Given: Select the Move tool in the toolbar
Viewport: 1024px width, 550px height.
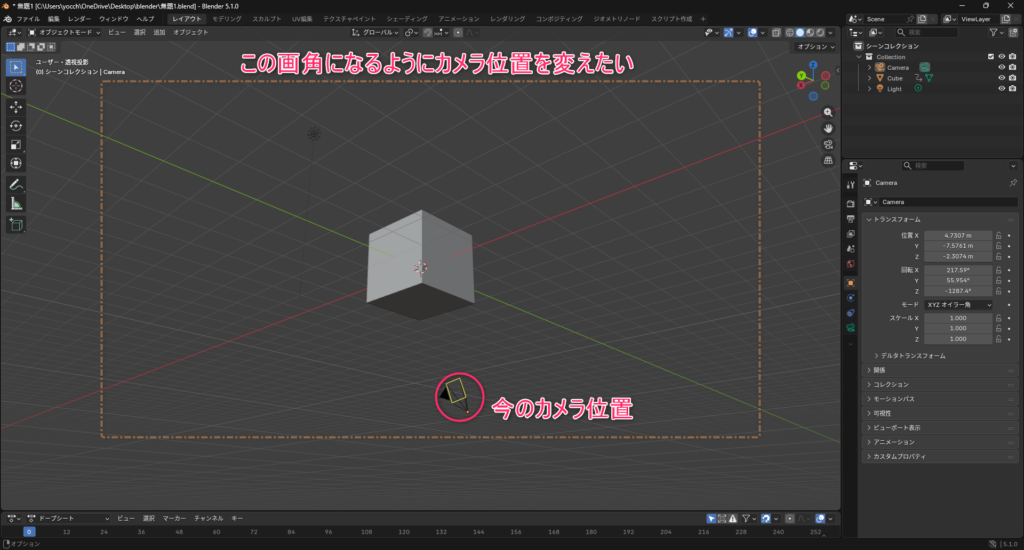Looking at the screenshot, I should click(x=16, y=106).
